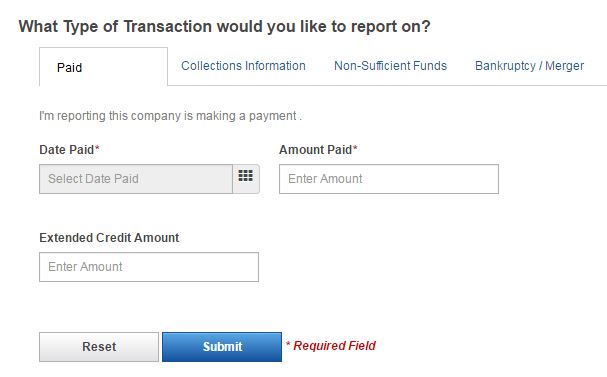Click the word payment in the description

click(x=273, y=116)
